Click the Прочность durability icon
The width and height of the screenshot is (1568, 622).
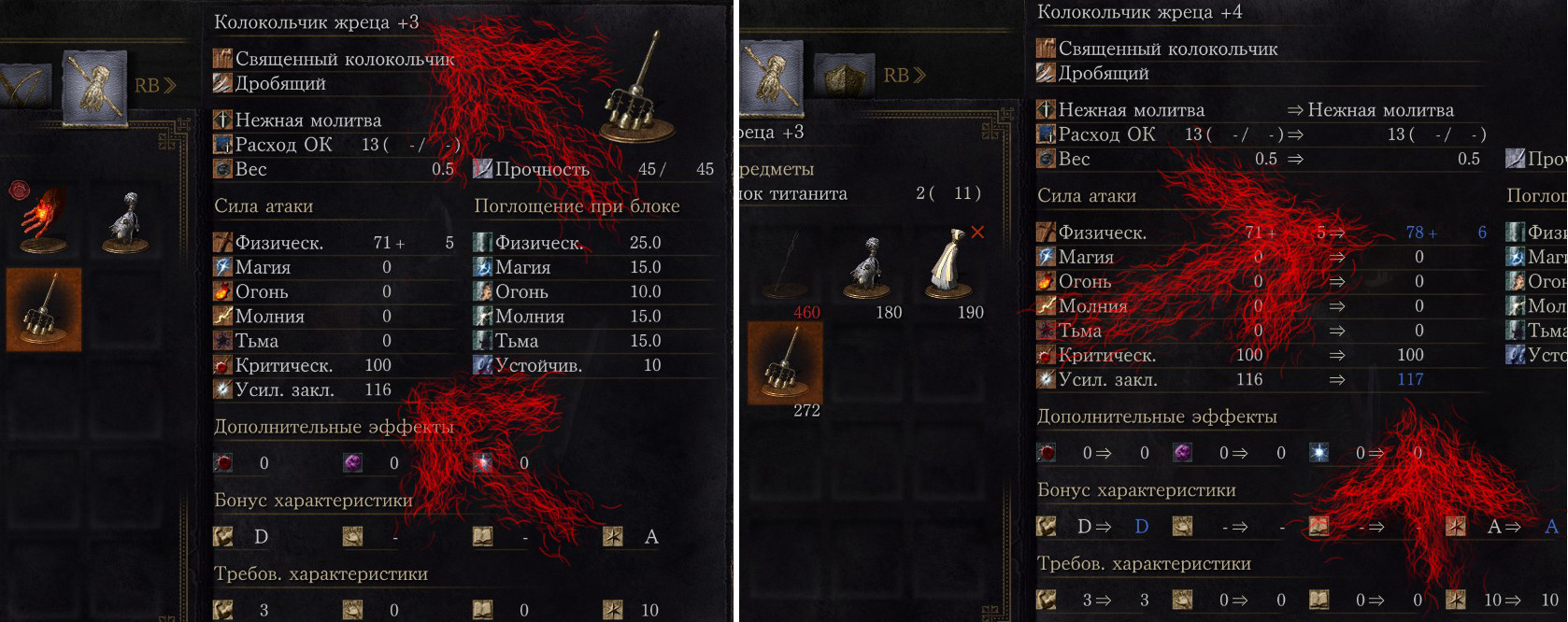482,169
